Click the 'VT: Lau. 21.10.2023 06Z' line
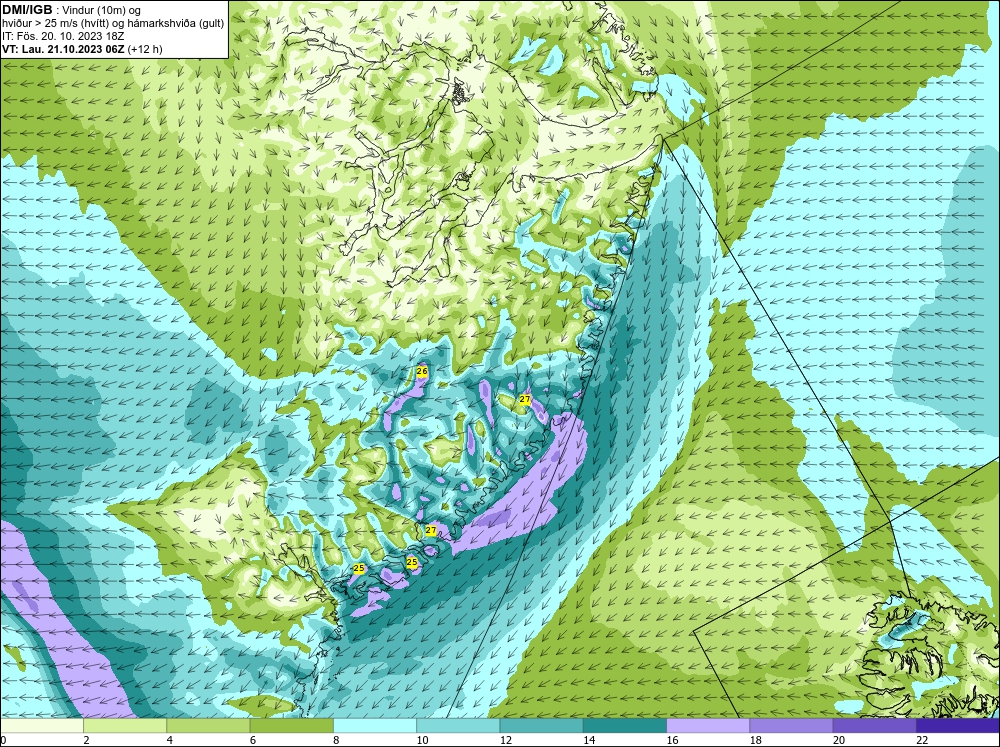 click(63, 49)
